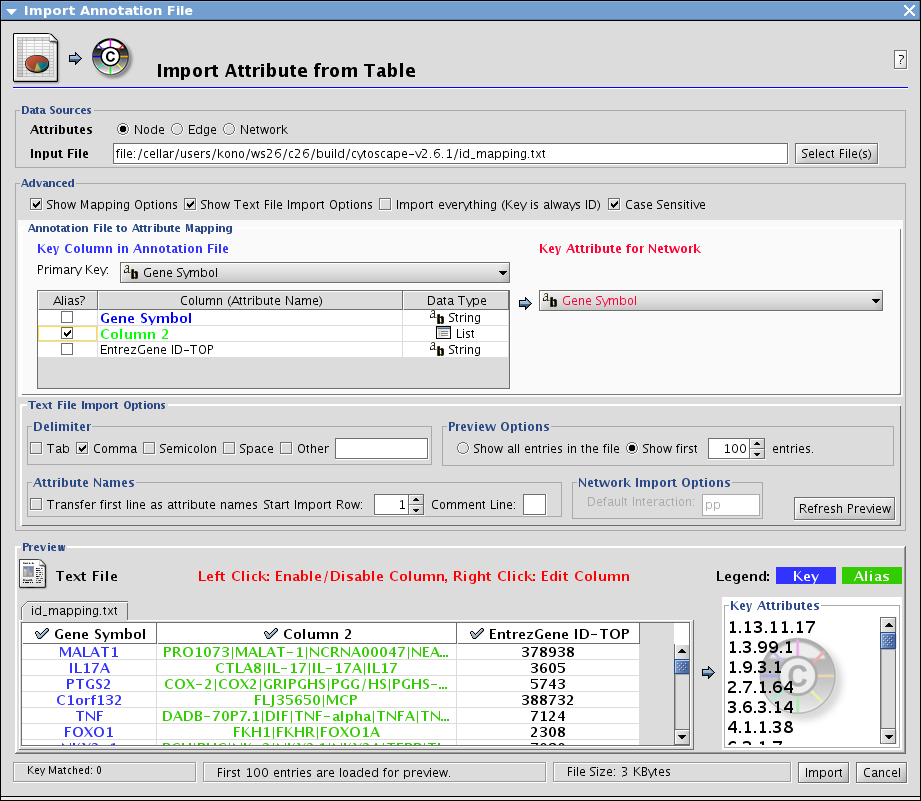Click the Input File path field
Viewport: 921px width, 801px height.
(449, 153)
